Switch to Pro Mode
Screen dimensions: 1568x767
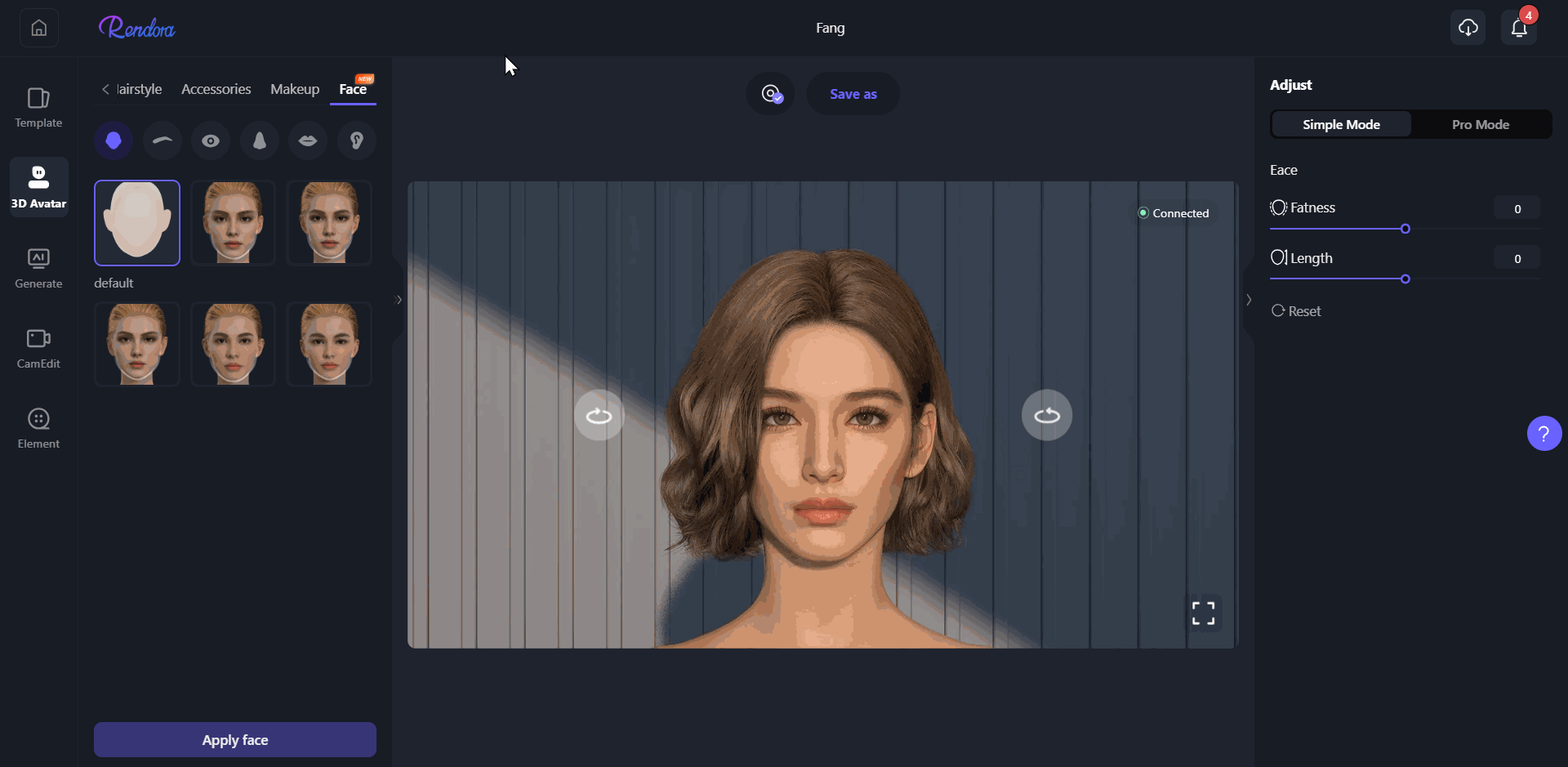coord(1480,124)
